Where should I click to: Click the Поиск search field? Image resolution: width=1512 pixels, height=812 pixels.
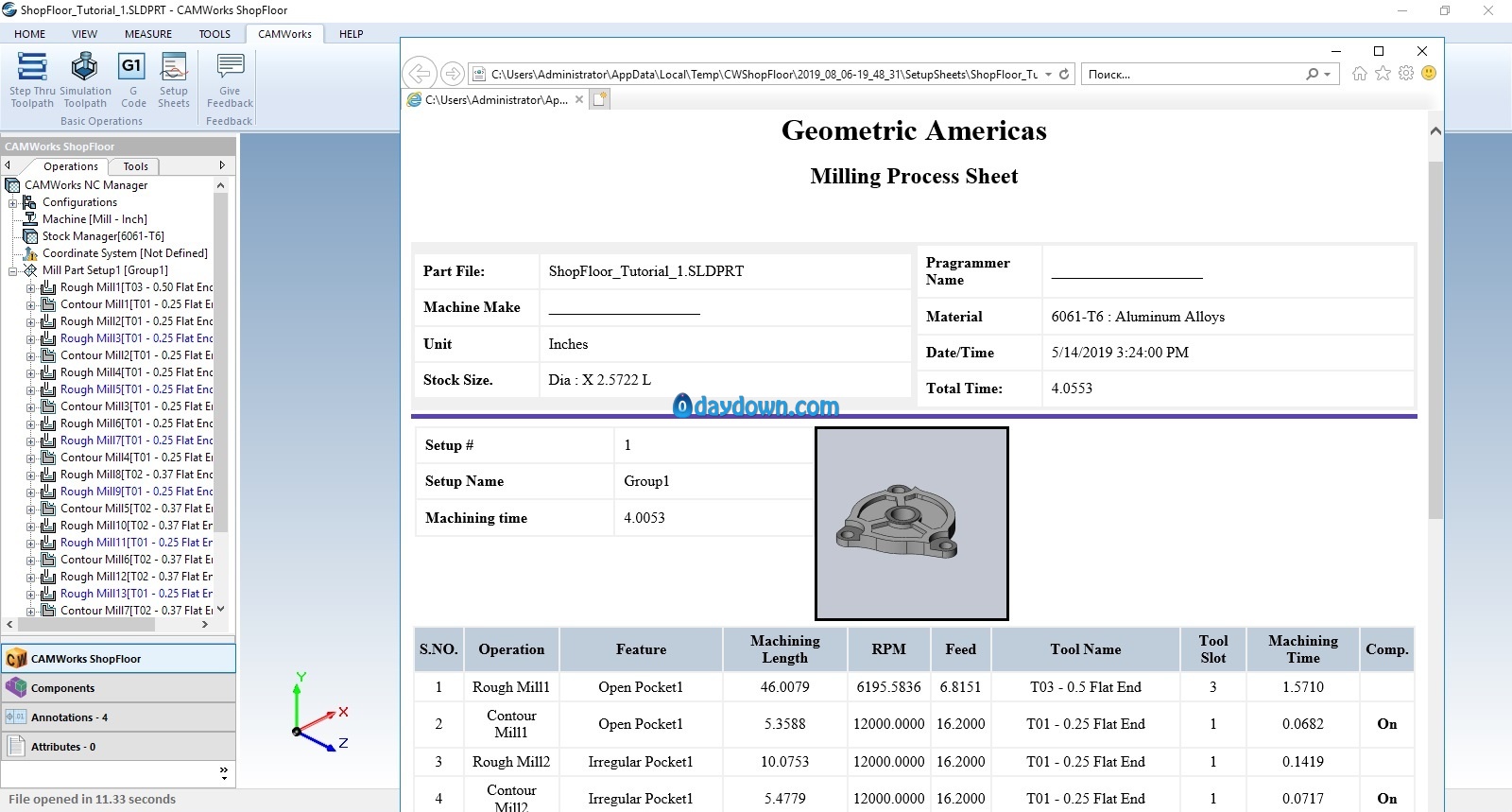[x=1193, y=74]
